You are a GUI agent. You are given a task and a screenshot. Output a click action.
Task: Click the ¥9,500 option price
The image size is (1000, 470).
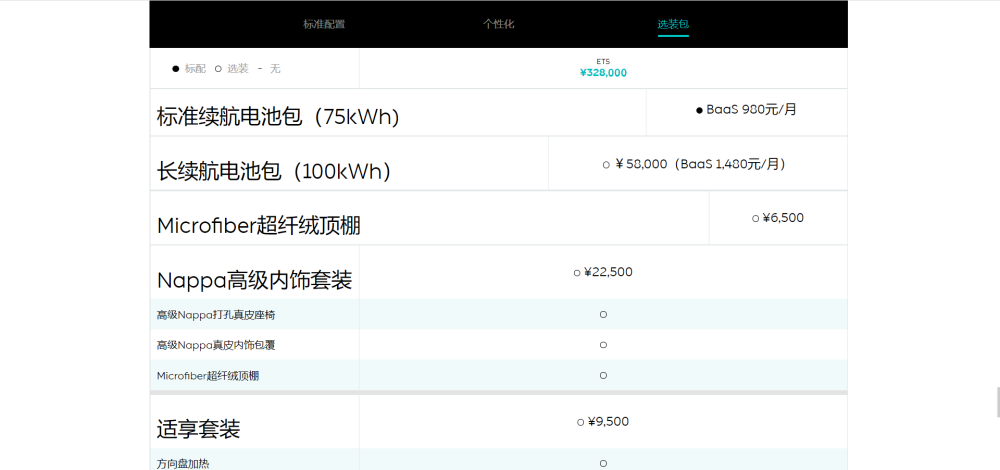pyautogui.click(x=603, y=422)
